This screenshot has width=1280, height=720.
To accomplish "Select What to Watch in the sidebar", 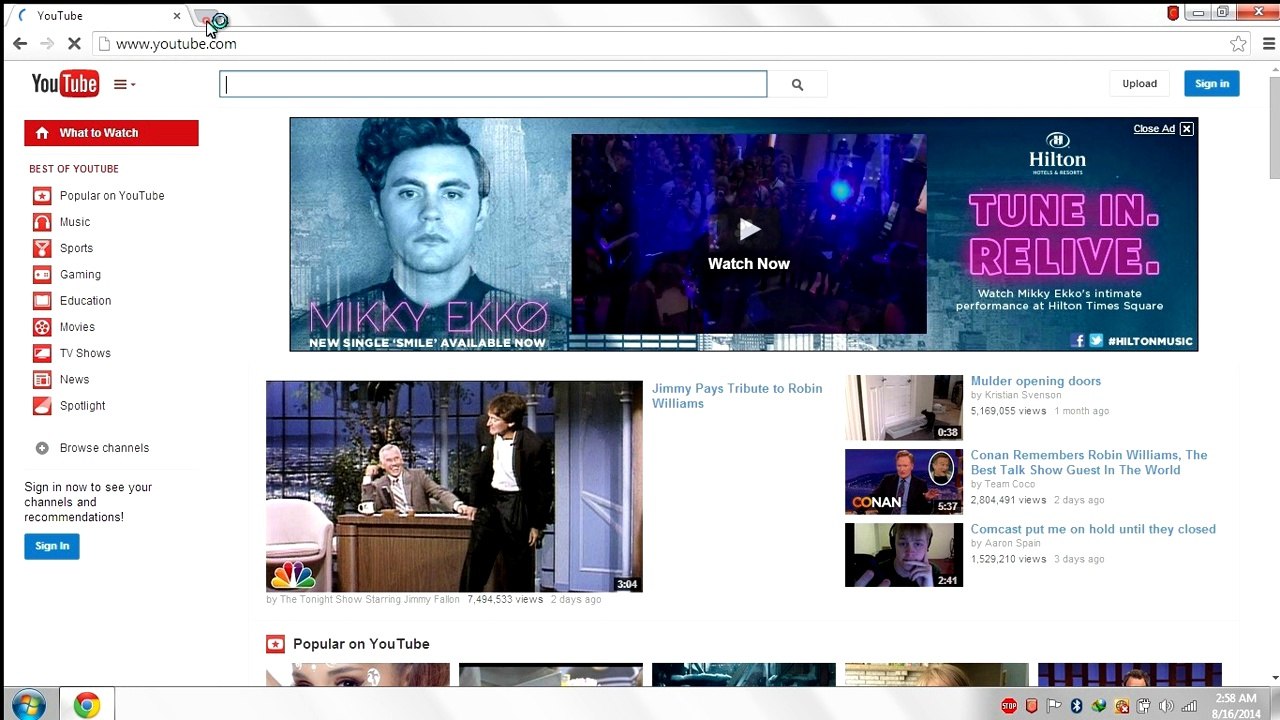I will (x=111, y=133).
